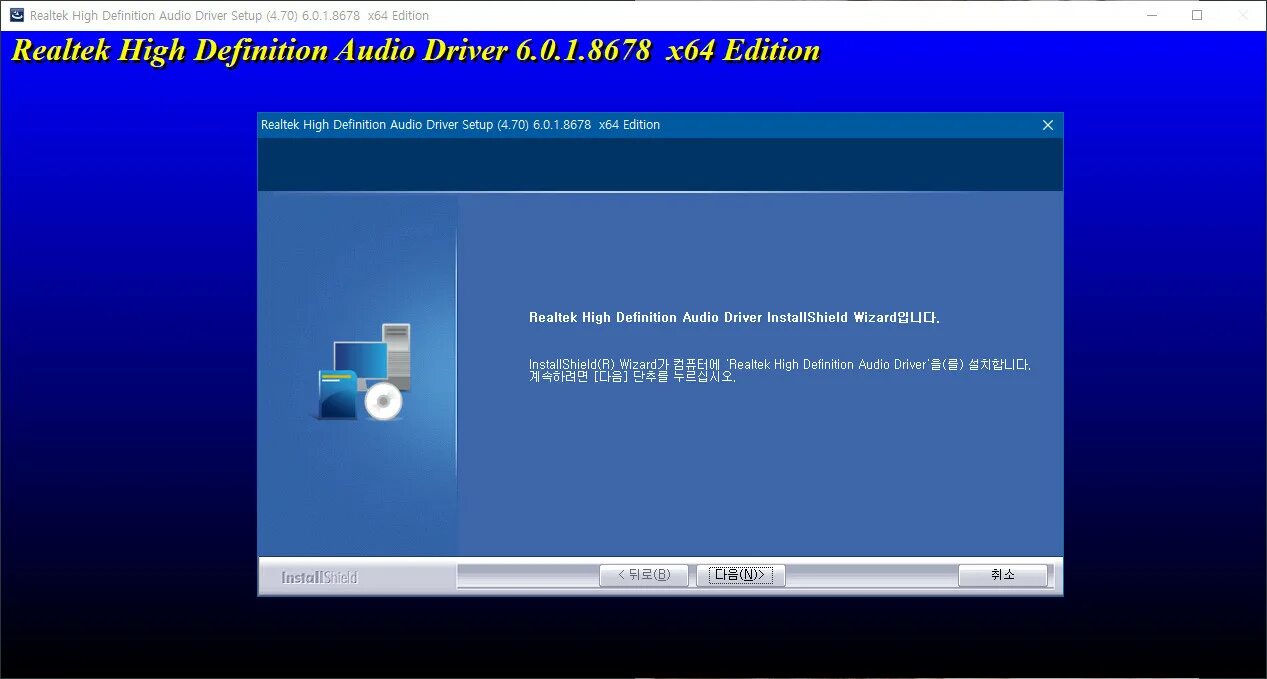Click the 뒤로(B) back button
1267x679 pixels.
coord(643,575)
